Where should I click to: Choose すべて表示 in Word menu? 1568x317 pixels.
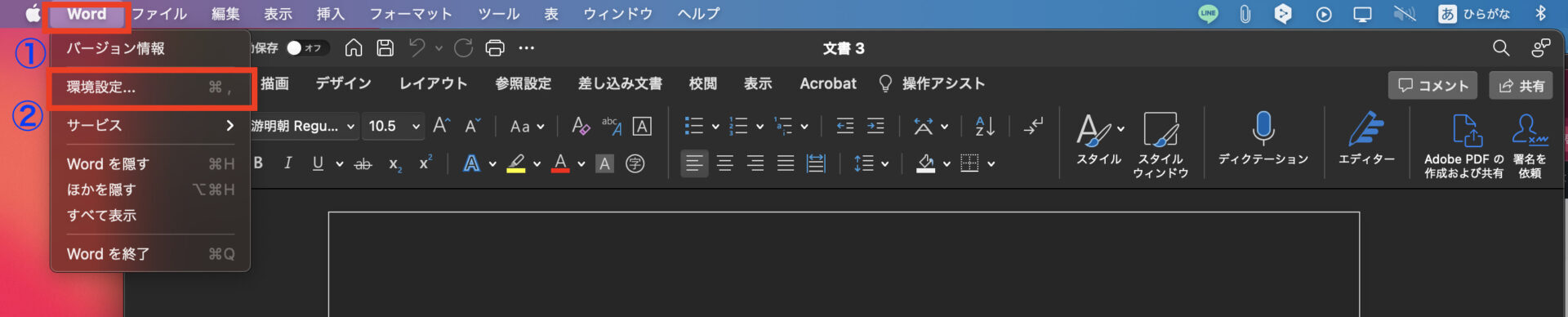pos(150,215)
